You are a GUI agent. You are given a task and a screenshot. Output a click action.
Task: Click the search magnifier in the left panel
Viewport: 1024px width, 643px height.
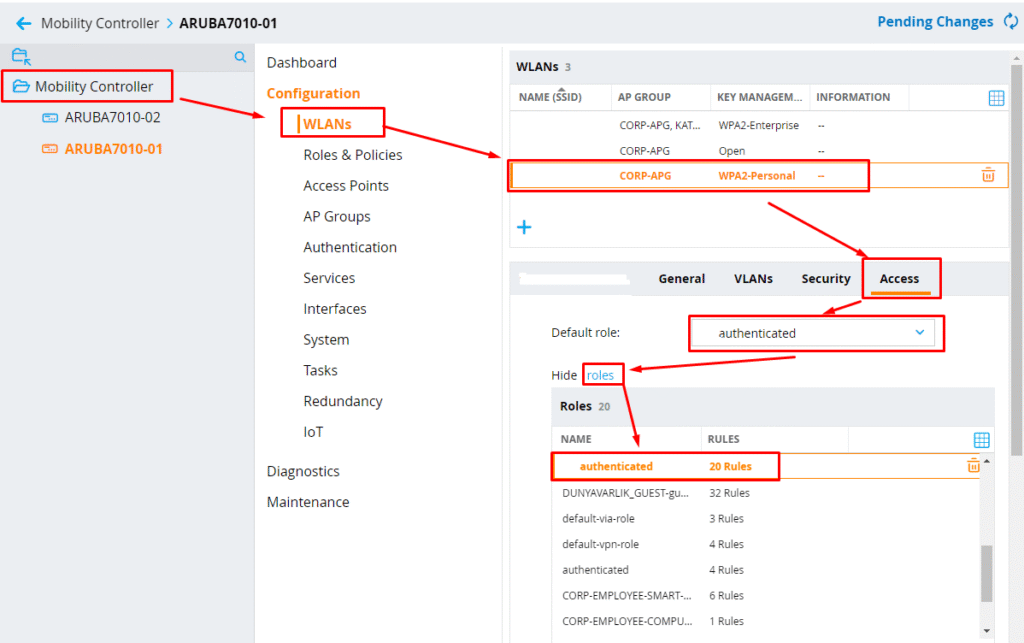pos(240,58)
